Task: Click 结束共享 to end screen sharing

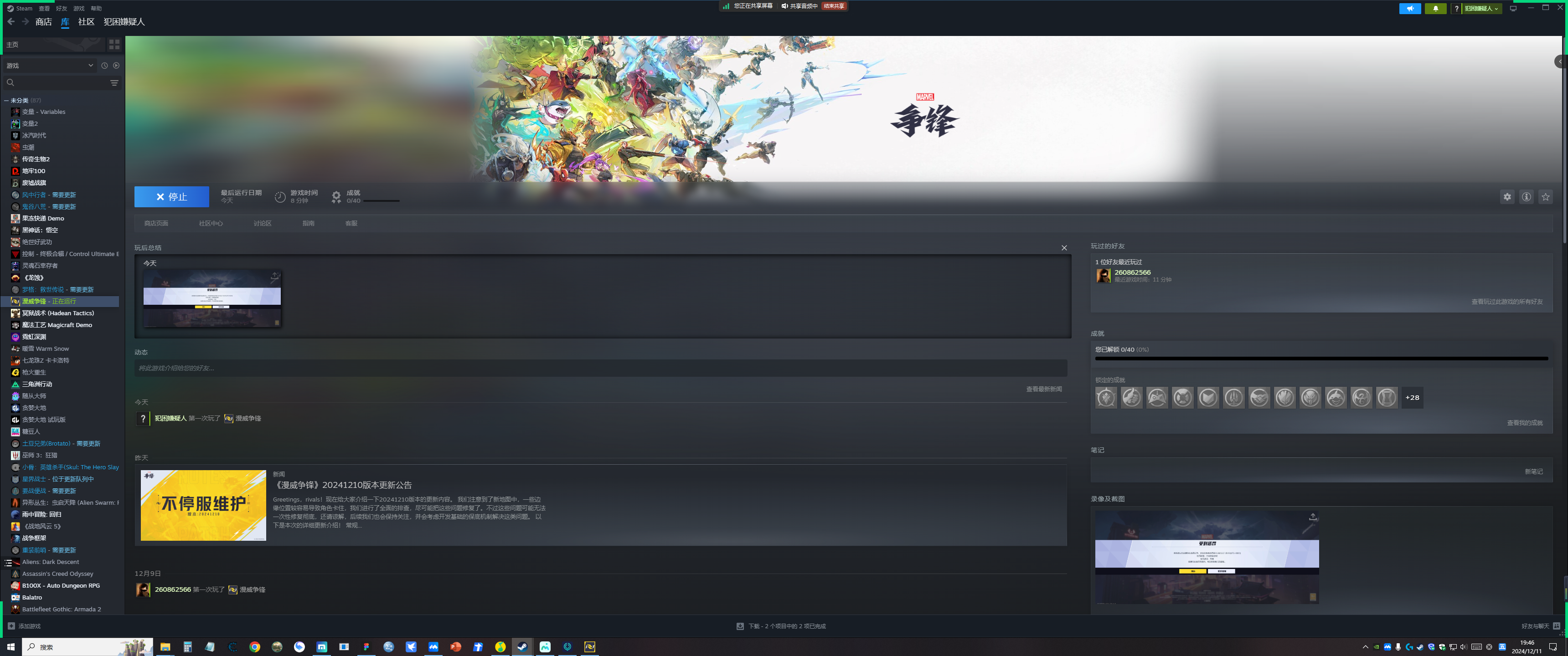Action: point(834,6)
